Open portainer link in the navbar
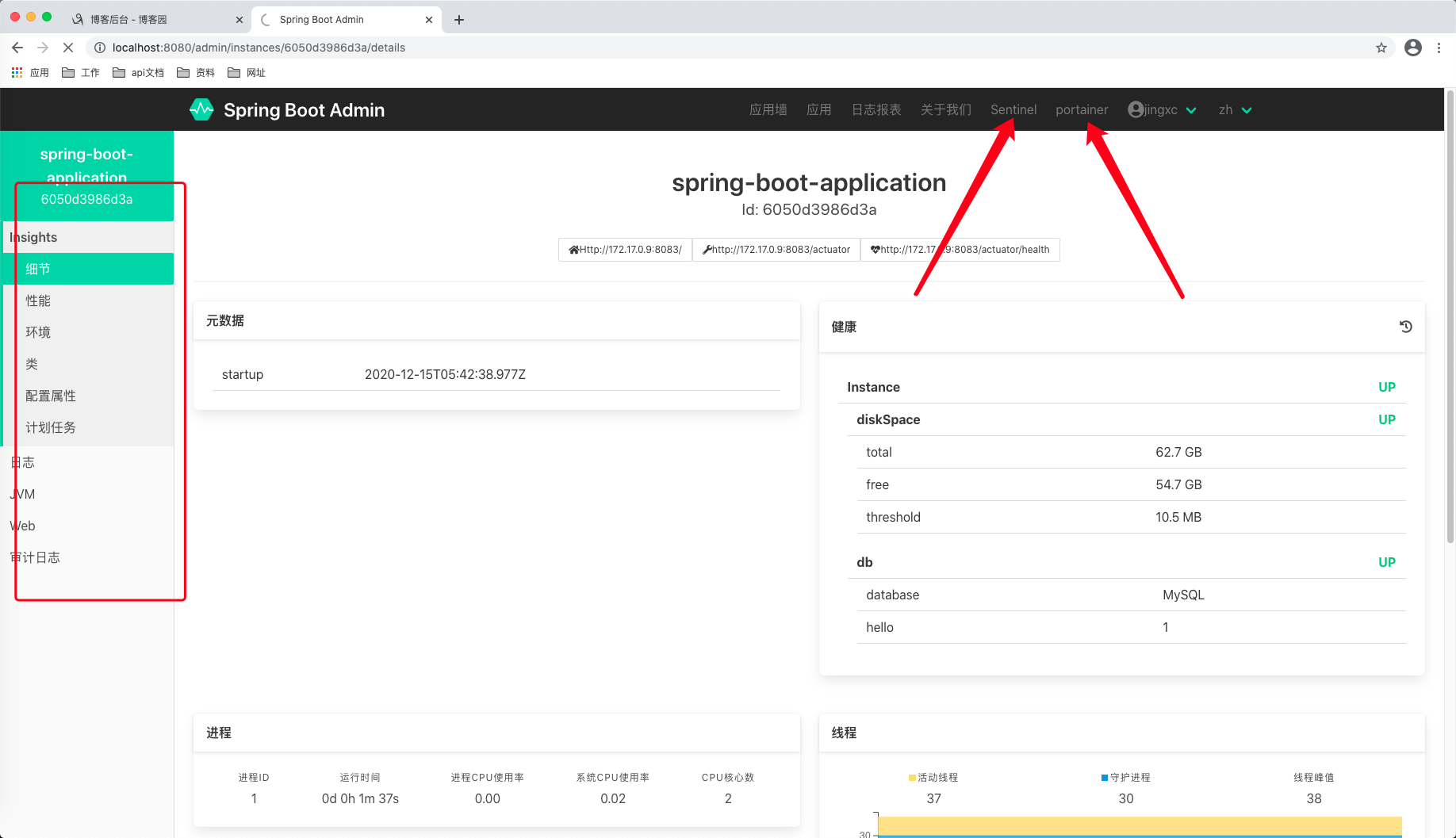Image resolution: width=1456 pixels, height=838 pixels. (1082, 109)
